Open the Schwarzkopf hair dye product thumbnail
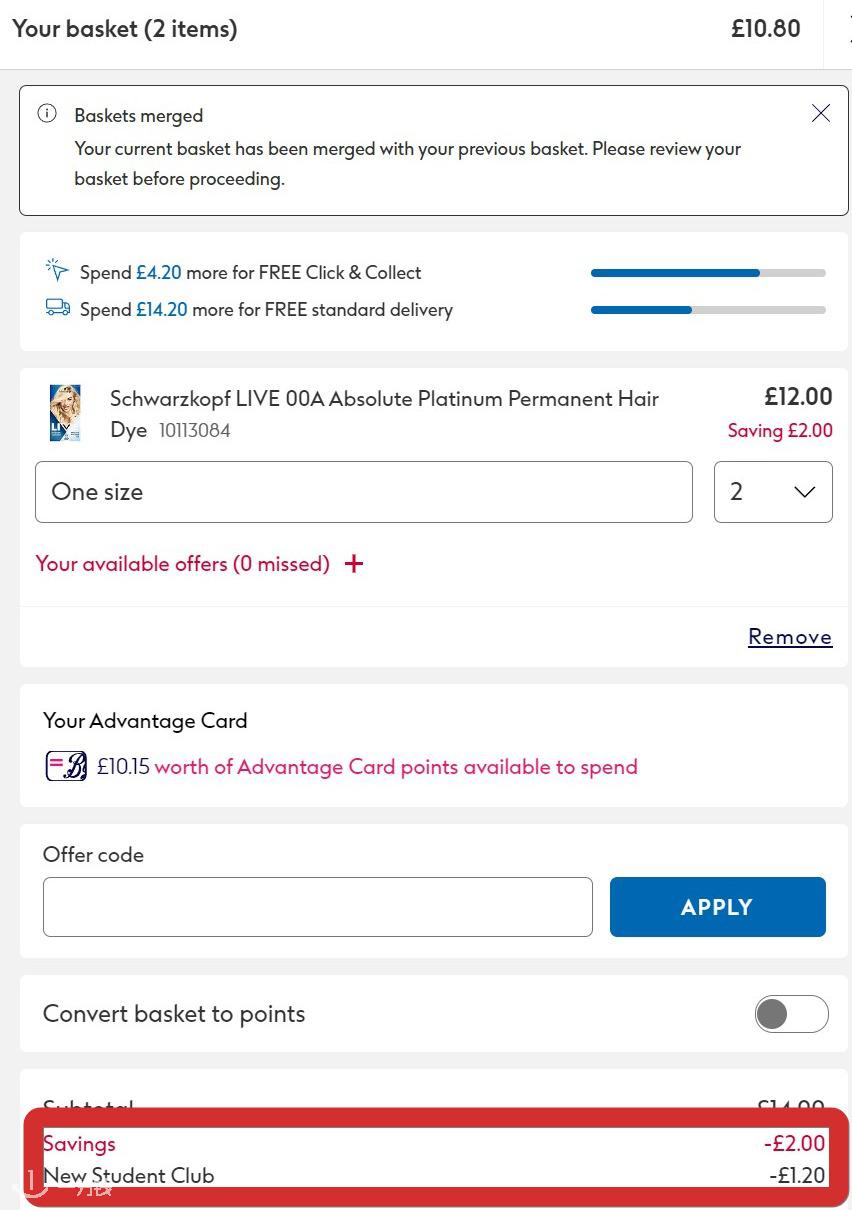 click(65, 413)
